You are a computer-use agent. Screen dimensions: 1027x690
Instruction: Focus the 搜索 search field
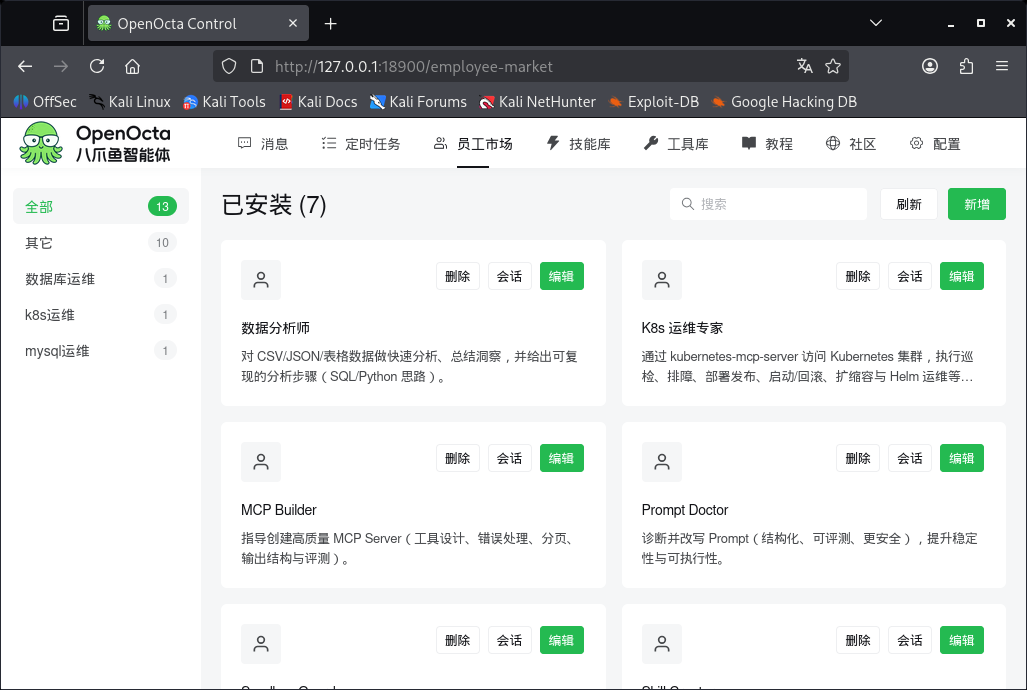click(x=768, y=204)
